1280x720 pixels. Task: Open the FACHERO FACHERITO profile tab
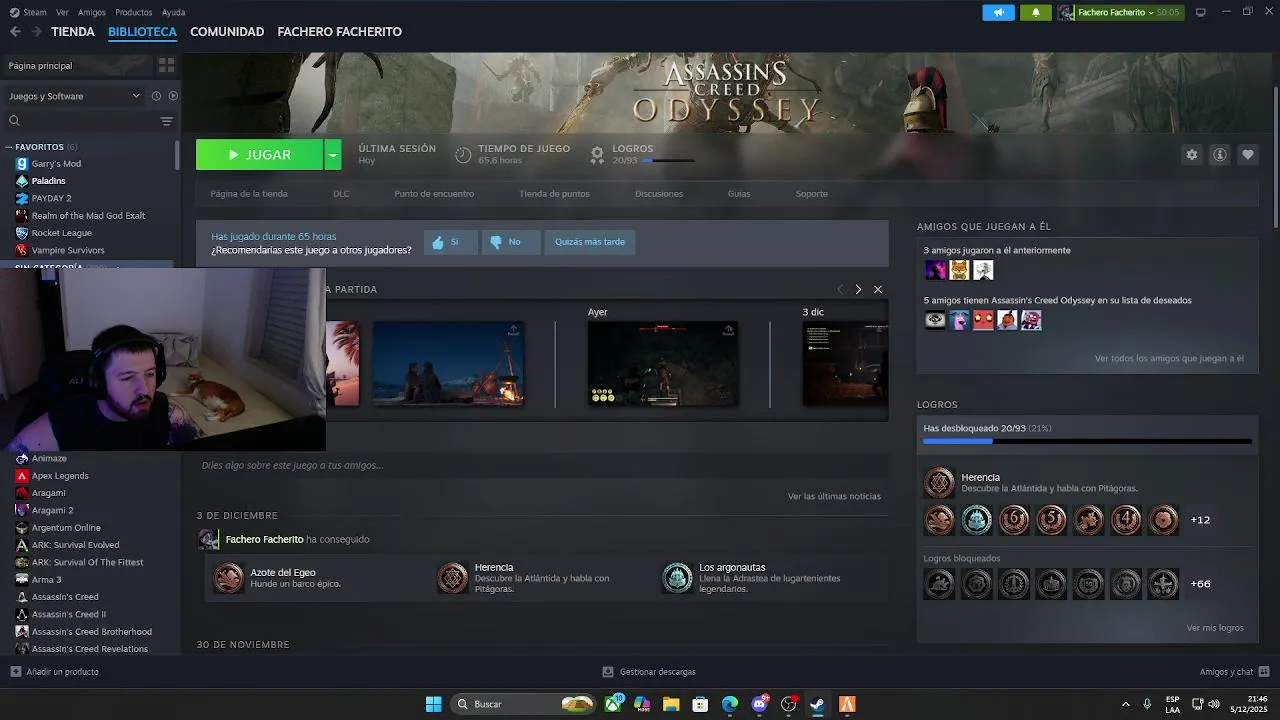339,32
